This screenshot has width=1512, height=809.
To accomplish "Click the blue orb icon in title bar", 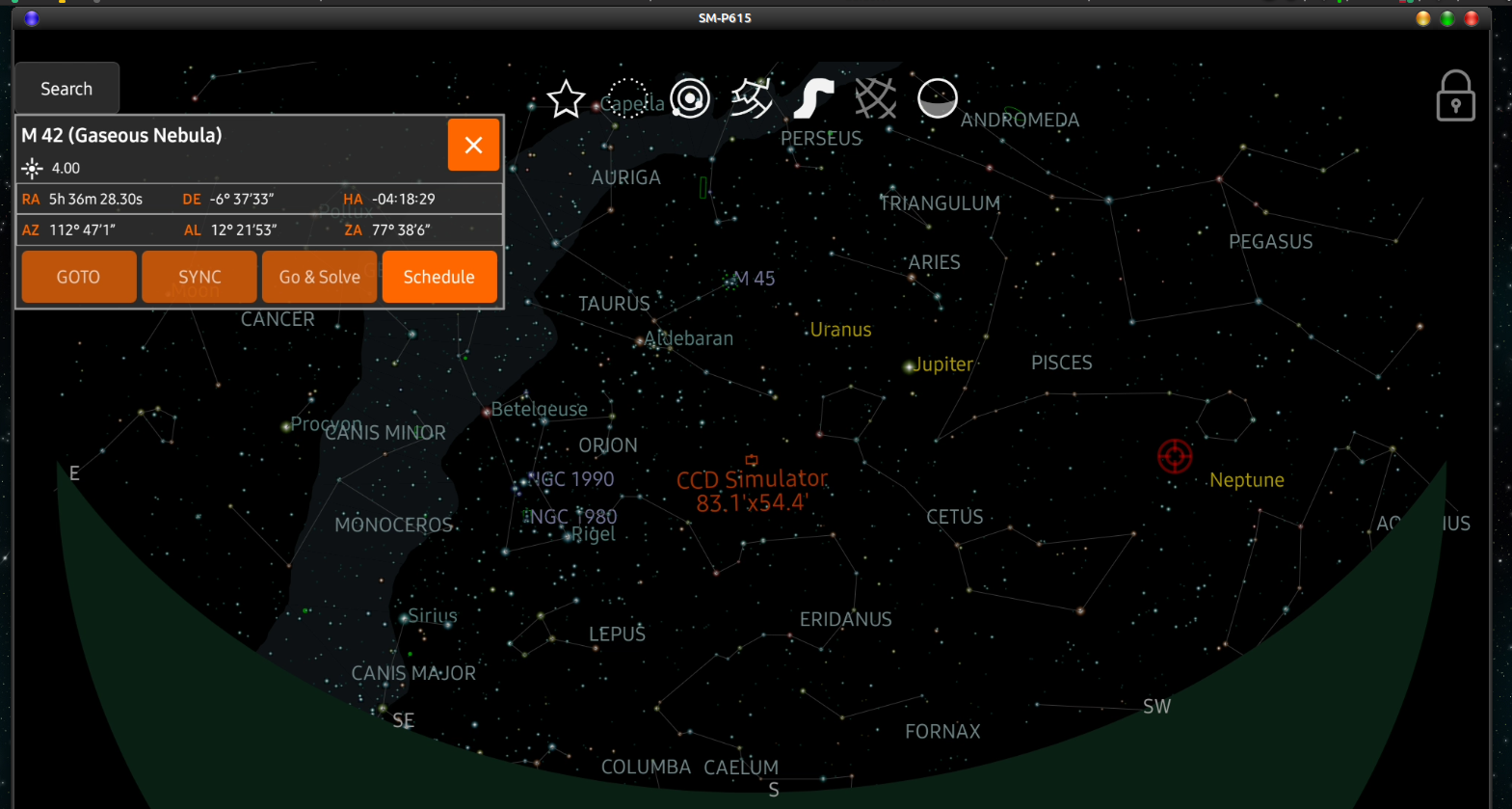I will point(31,17).
